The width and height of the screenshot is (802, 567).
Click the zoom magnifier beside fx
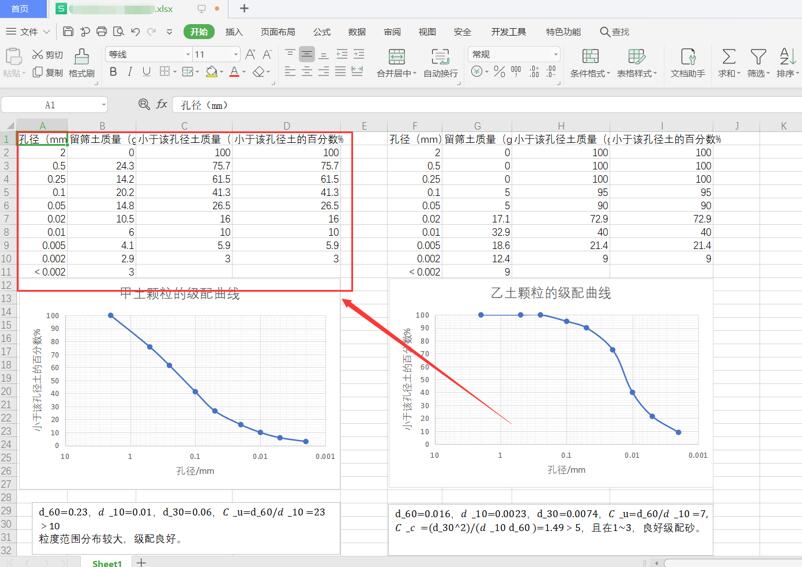coord(144,104)
